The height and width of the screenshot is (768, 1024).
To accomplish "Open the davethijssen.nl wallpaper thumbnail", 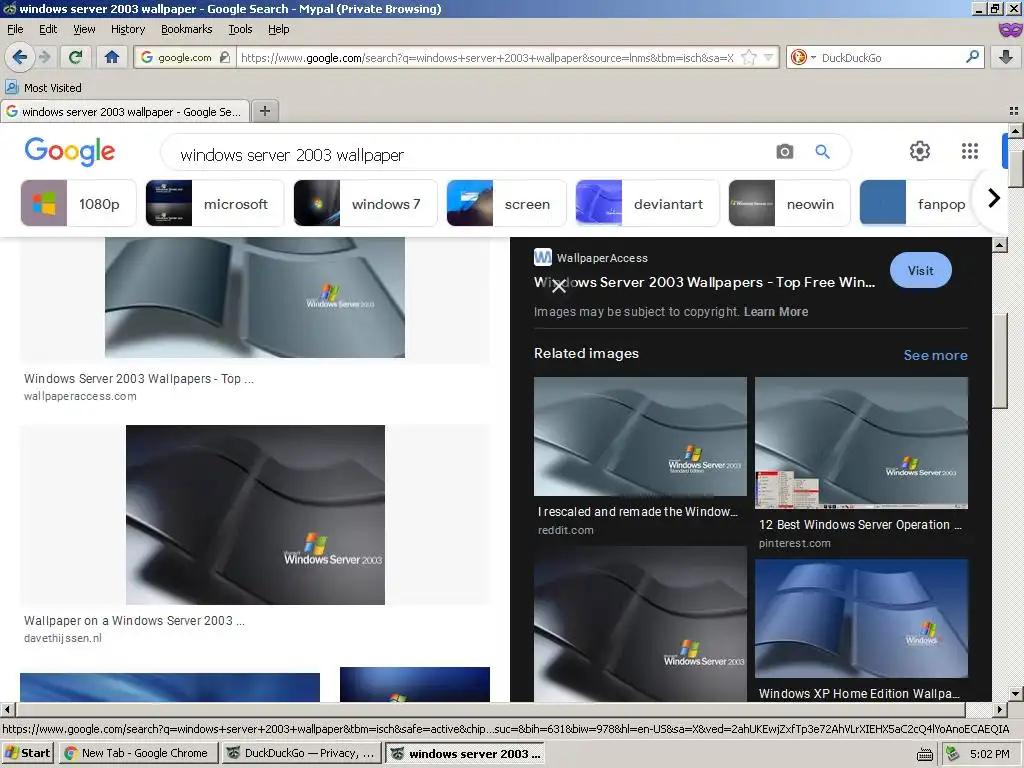I will coord(255,515).
